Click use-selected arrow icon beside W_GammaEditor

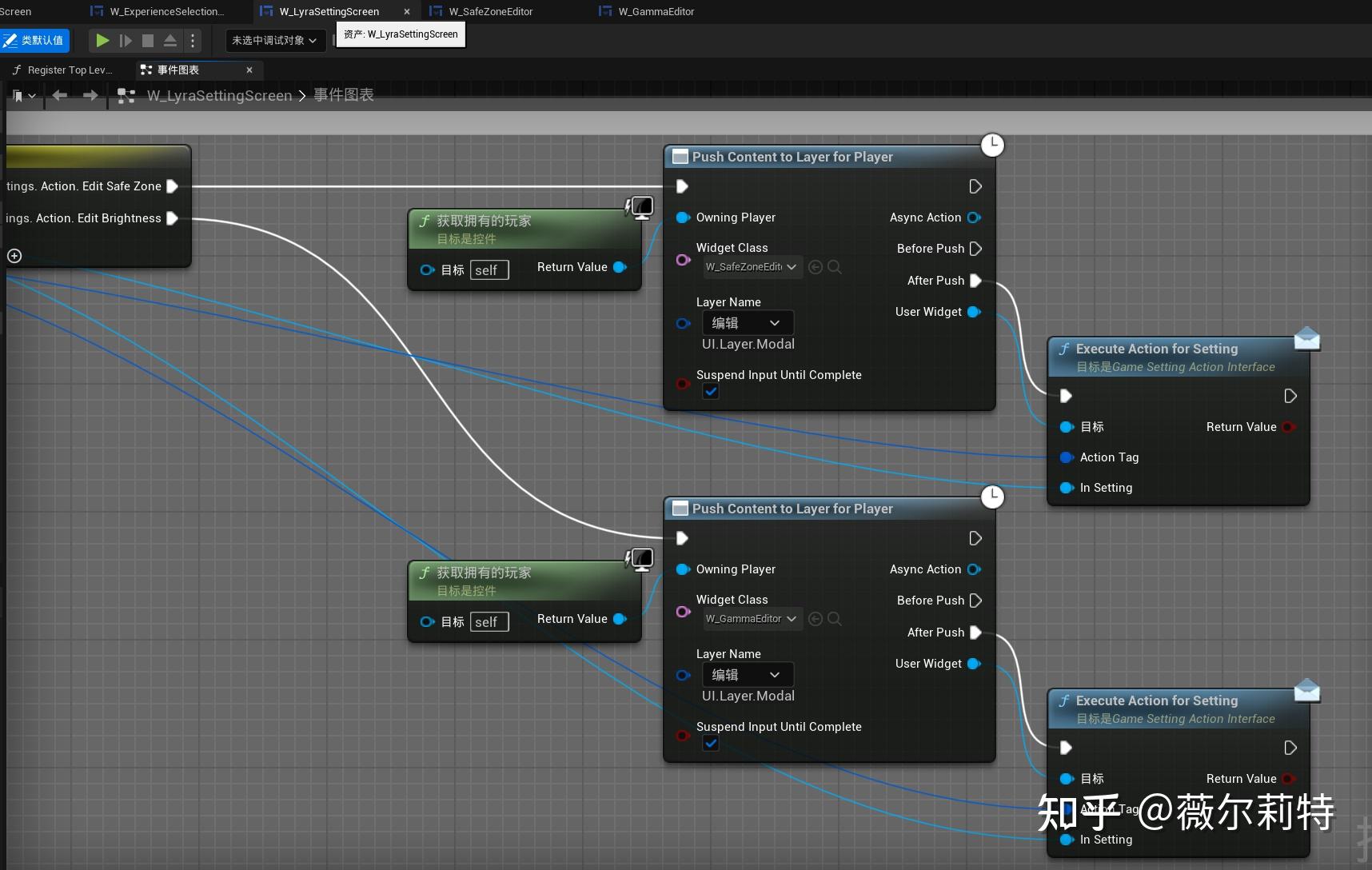tap(816, 619)
